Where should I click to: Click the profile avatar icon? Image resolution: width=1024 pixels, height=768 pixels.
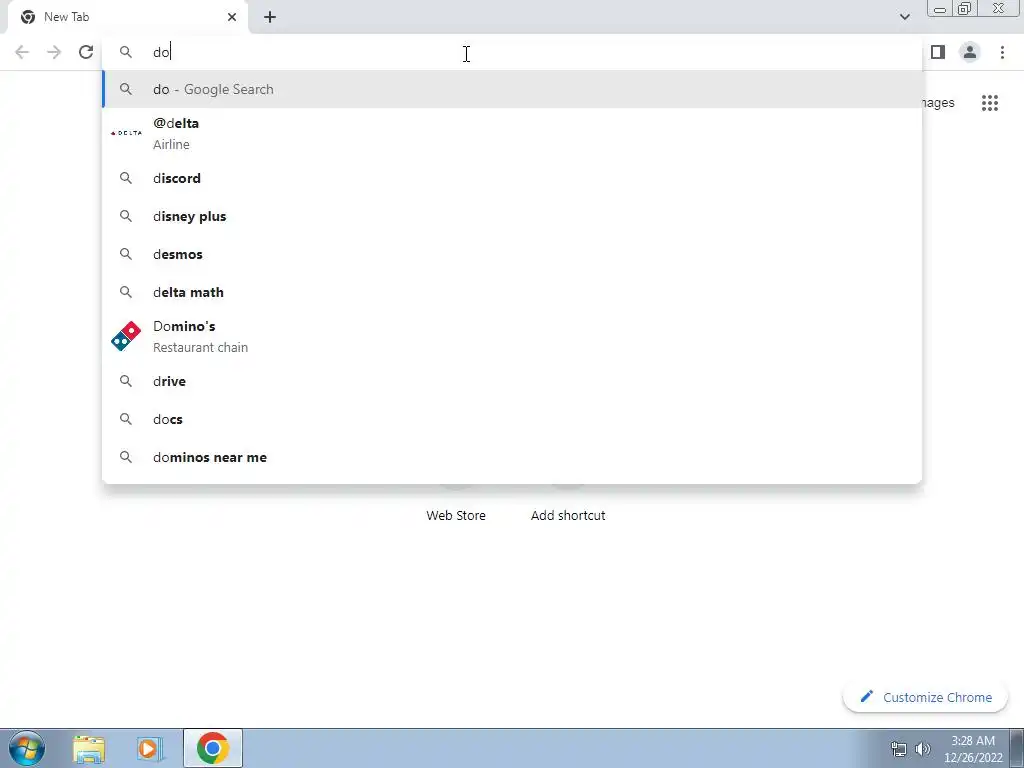point(970,52)
